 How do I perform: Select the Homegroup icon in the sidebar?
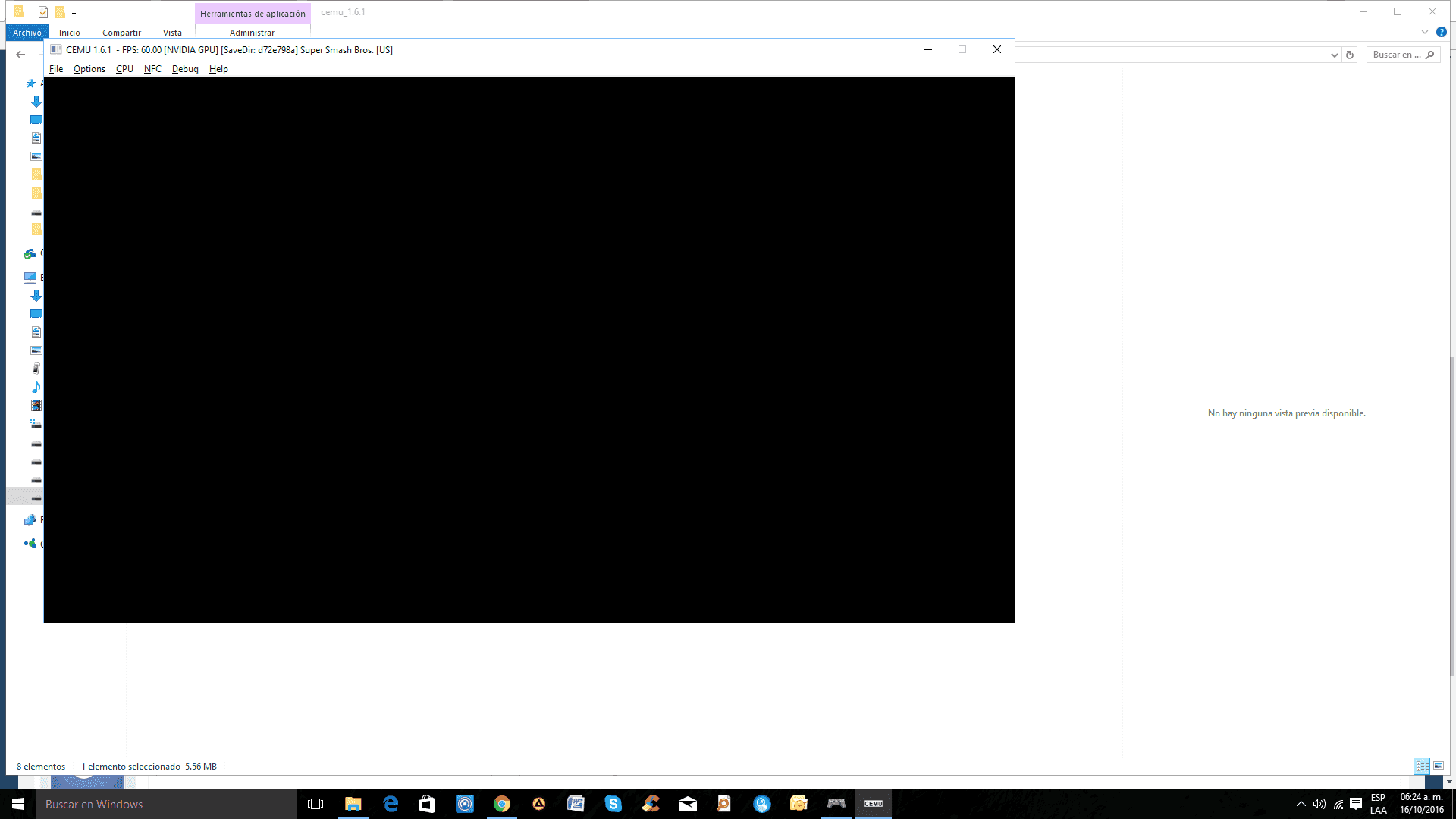30,544
